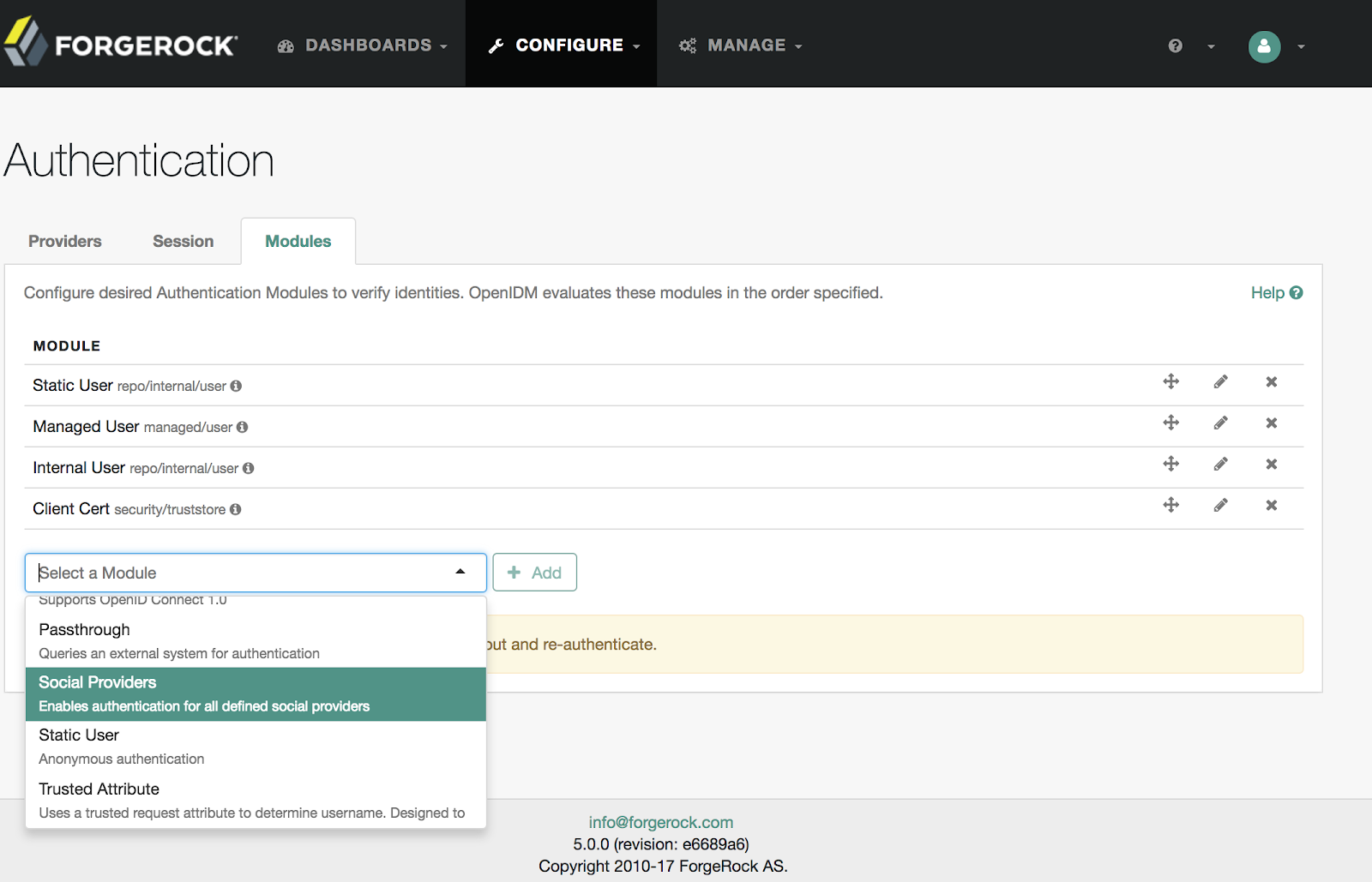The image size is (1372, 882).
Task: Delete the Internal User module
Action: (x=1272, y=464)
